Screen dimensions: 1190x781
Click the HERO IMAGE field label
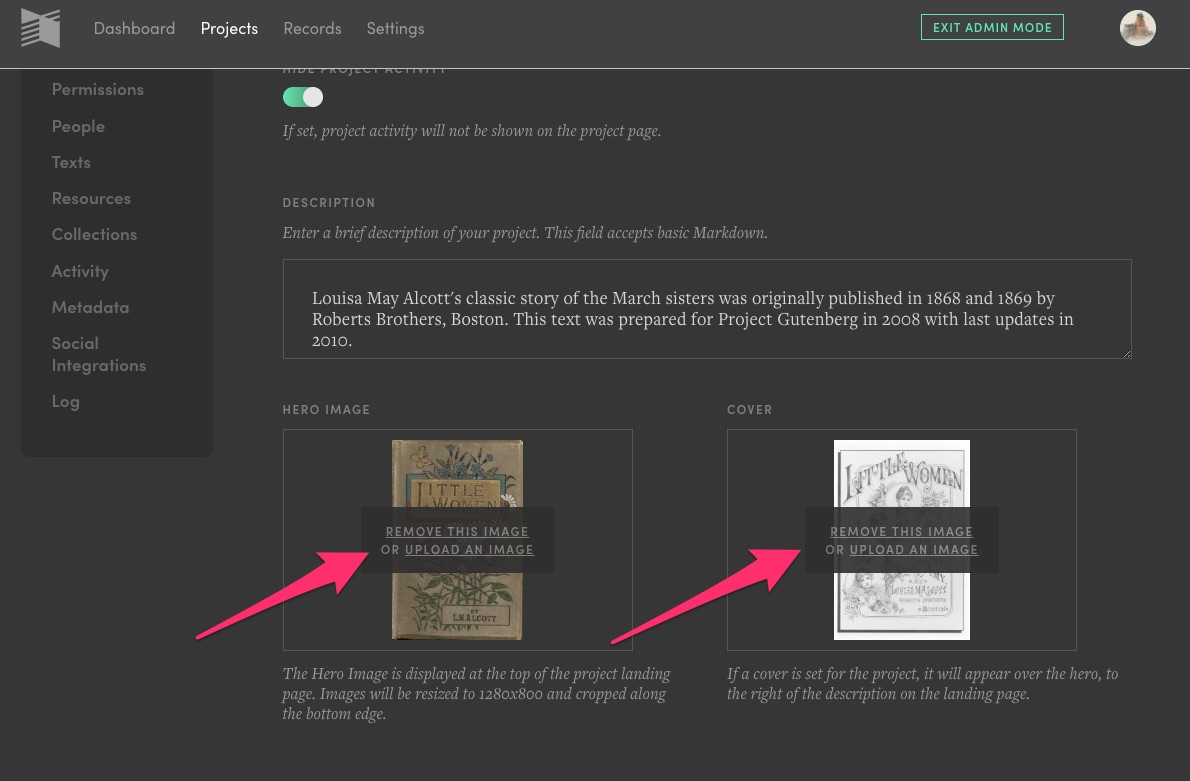(x=326, y=409)
